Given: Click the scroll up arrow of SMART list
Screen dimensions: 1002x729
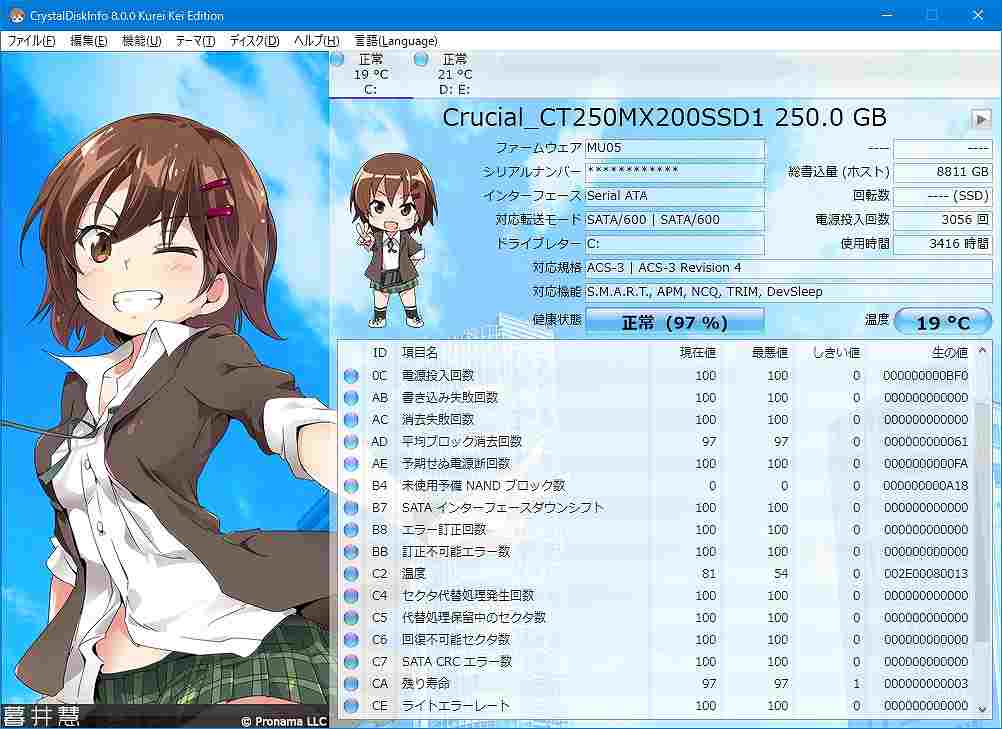Looking at the screenshot, I should (982, 351).
